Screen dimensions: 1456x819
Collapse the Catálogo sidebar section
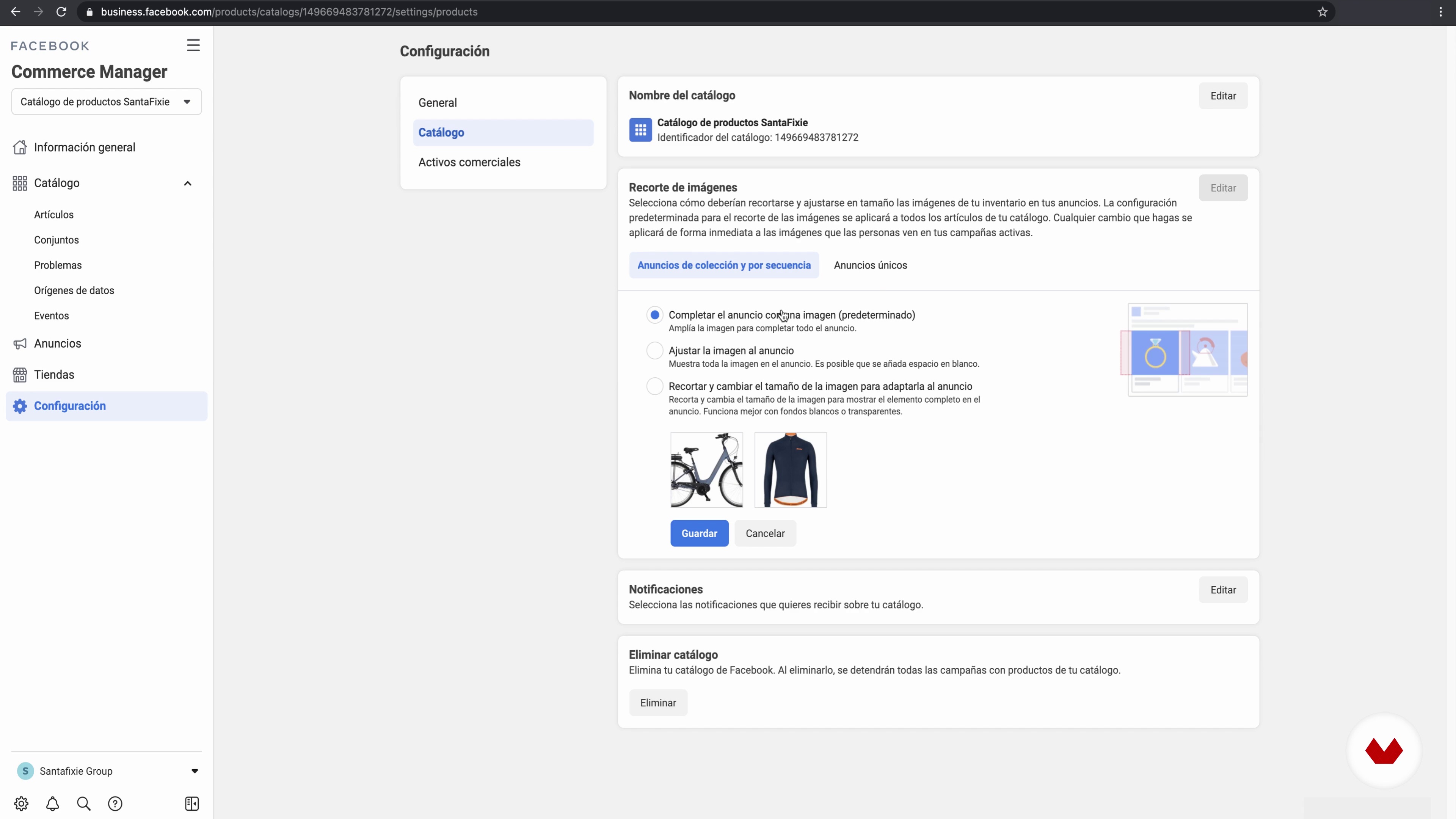click(x=188, y=183)
